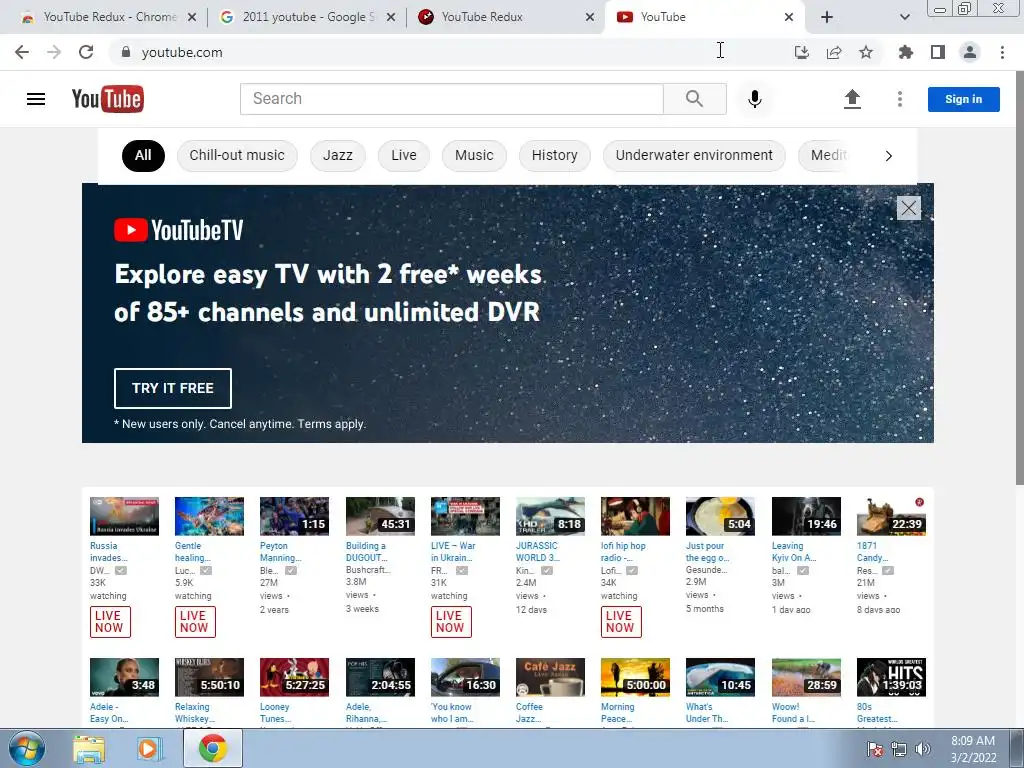Select the Chill-out music chip
This screenshot has height=768, width=1024.
[237, 155]
